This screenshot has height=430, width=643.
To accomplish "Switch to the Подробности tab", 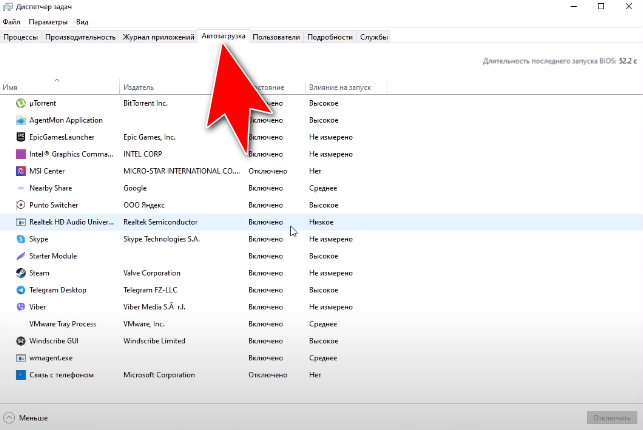I will tap(330, 37).
